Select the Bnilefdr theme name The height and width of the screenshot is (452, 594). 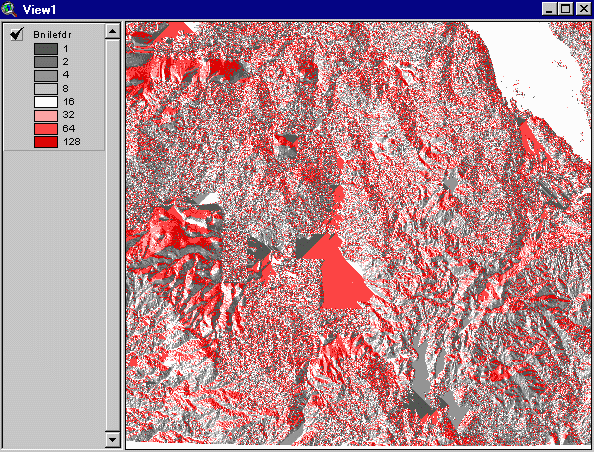point(52,34)
